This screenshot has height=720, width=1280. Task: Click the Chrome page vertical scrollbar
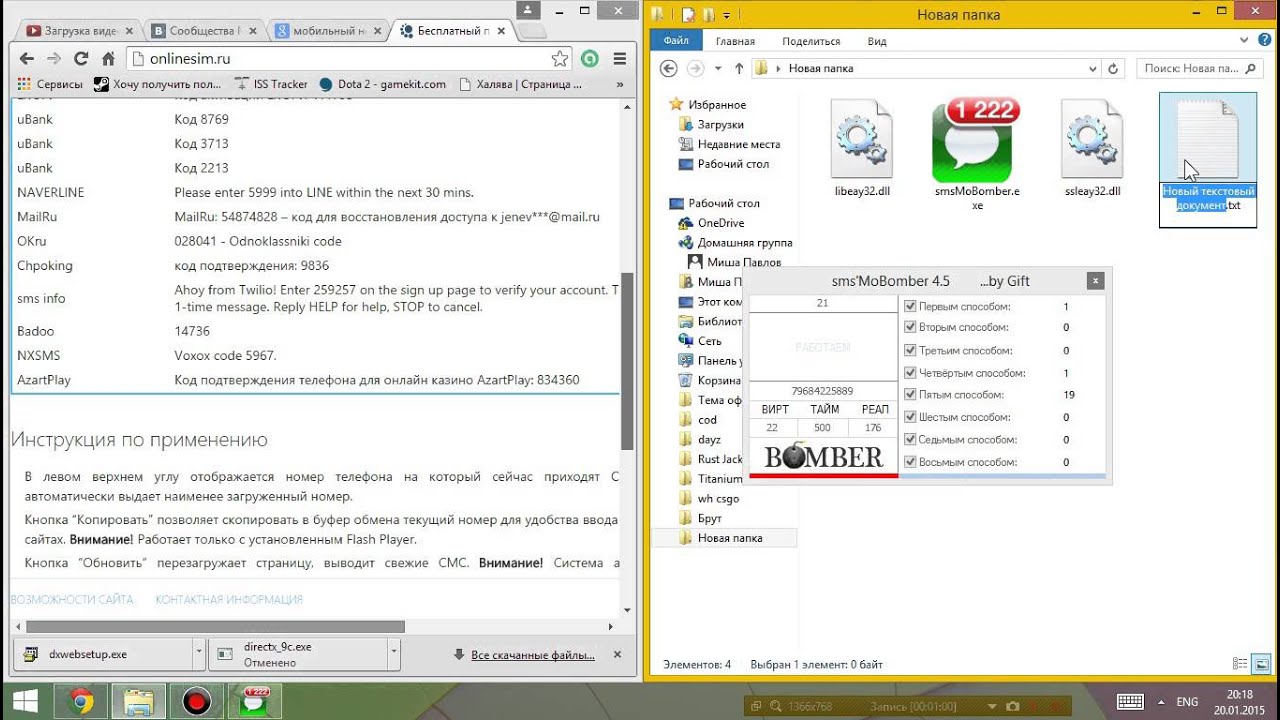[x=628, y=361]
